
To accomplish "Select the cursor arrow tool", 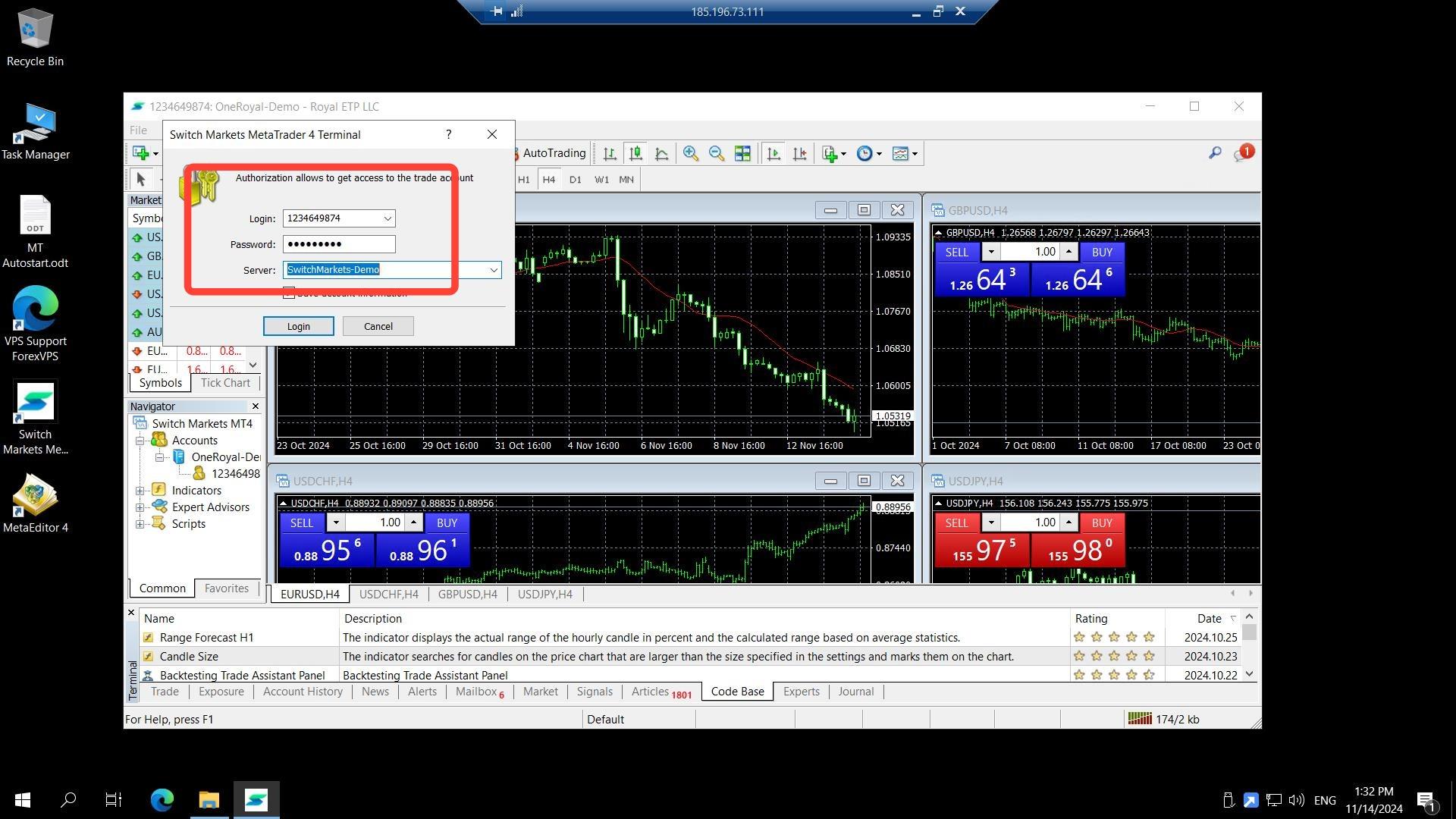I will point(140,180).
